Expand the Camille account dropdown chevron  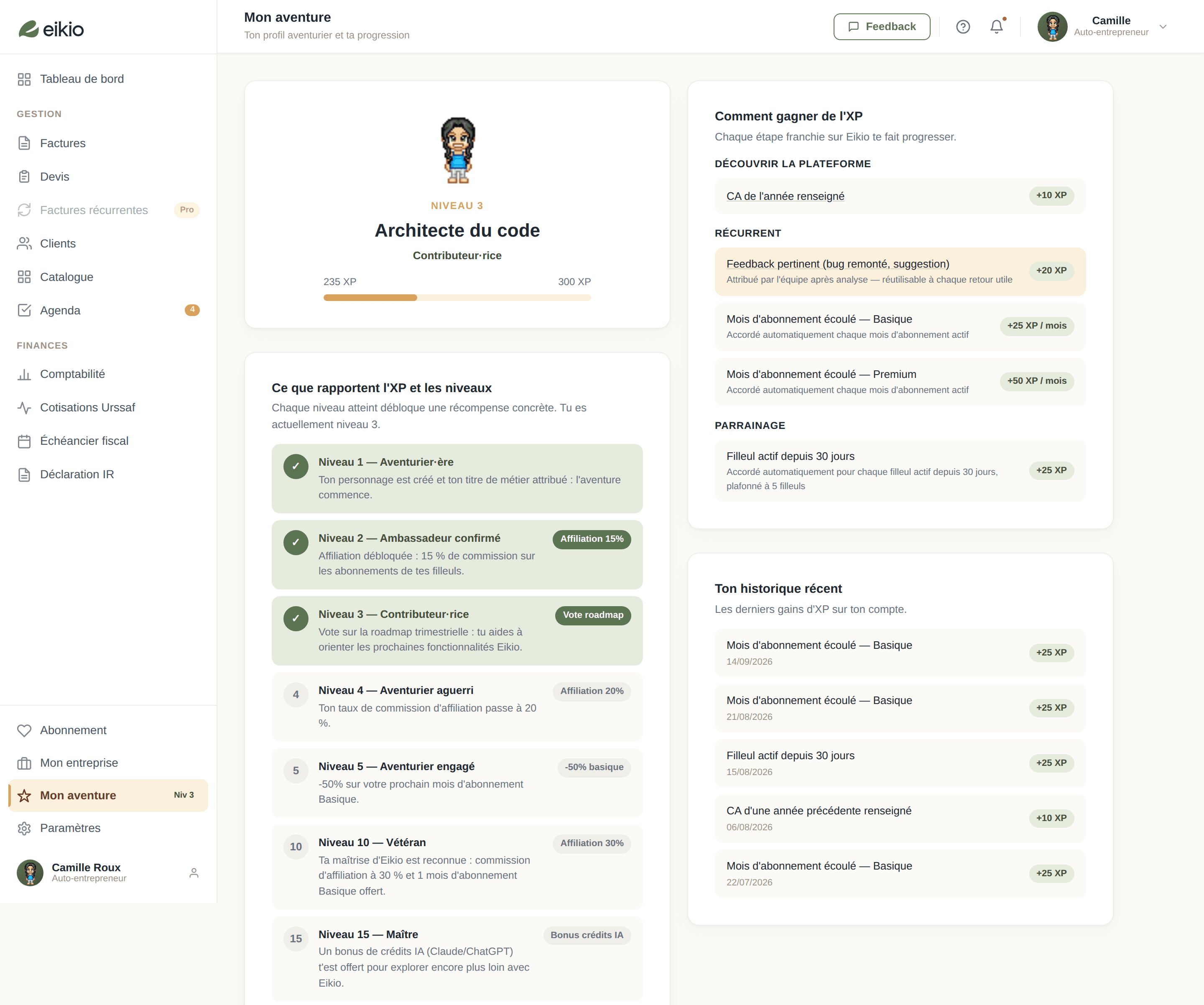(1163, 27)
